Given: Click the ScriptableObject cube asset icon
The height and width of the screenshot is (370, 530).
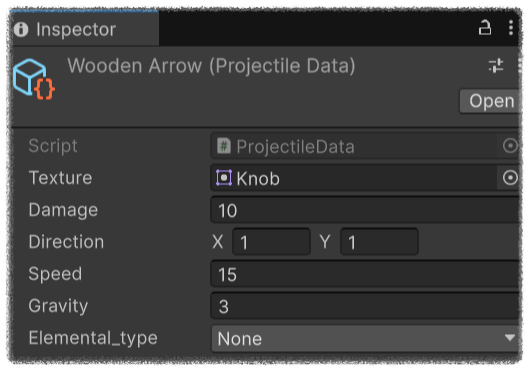Looking at the screenshot, I should (x=34, y=79).
